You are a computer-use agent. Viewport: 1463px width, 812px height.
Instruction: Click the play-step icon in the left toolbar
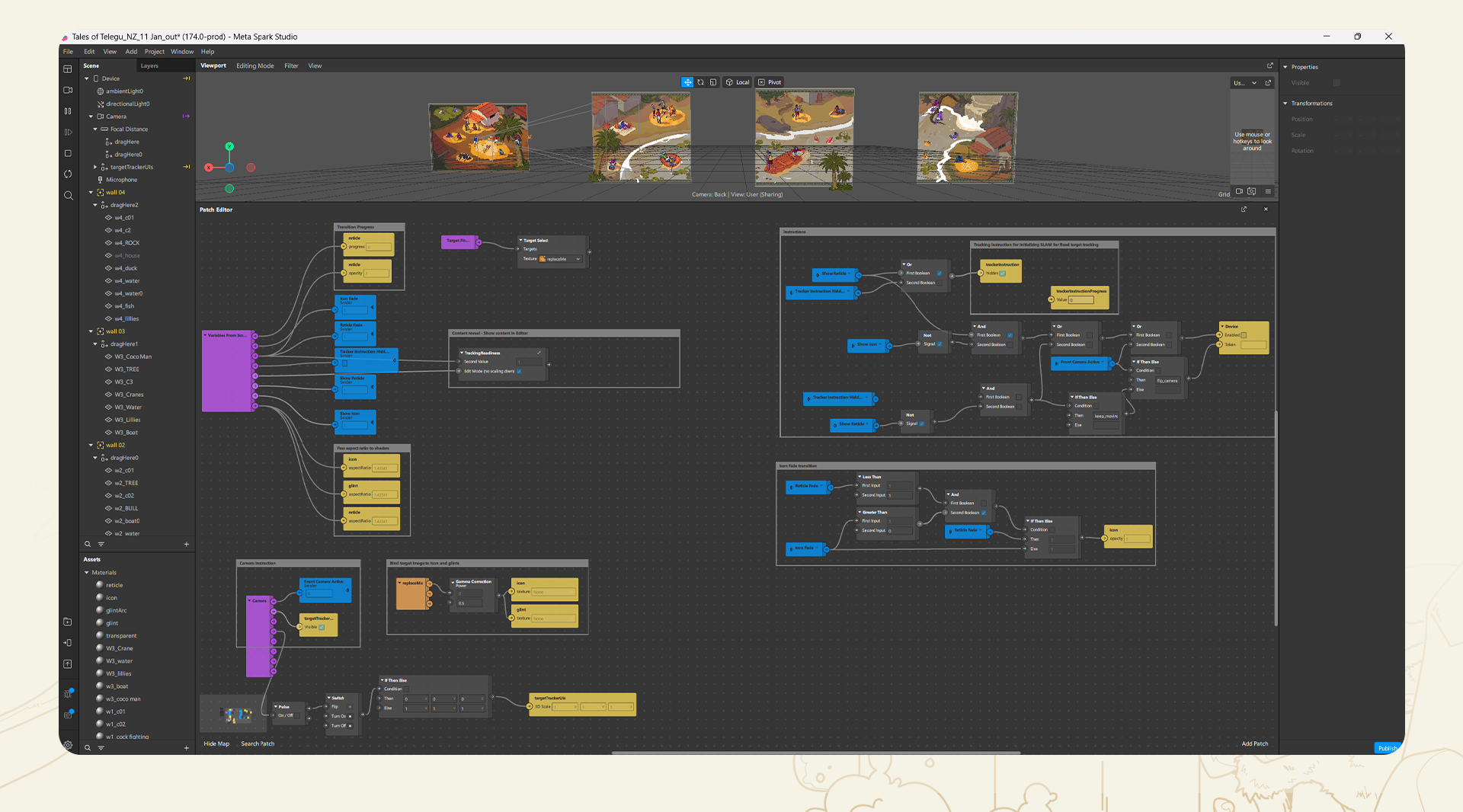pyautogui.click(x=68, y=132)
